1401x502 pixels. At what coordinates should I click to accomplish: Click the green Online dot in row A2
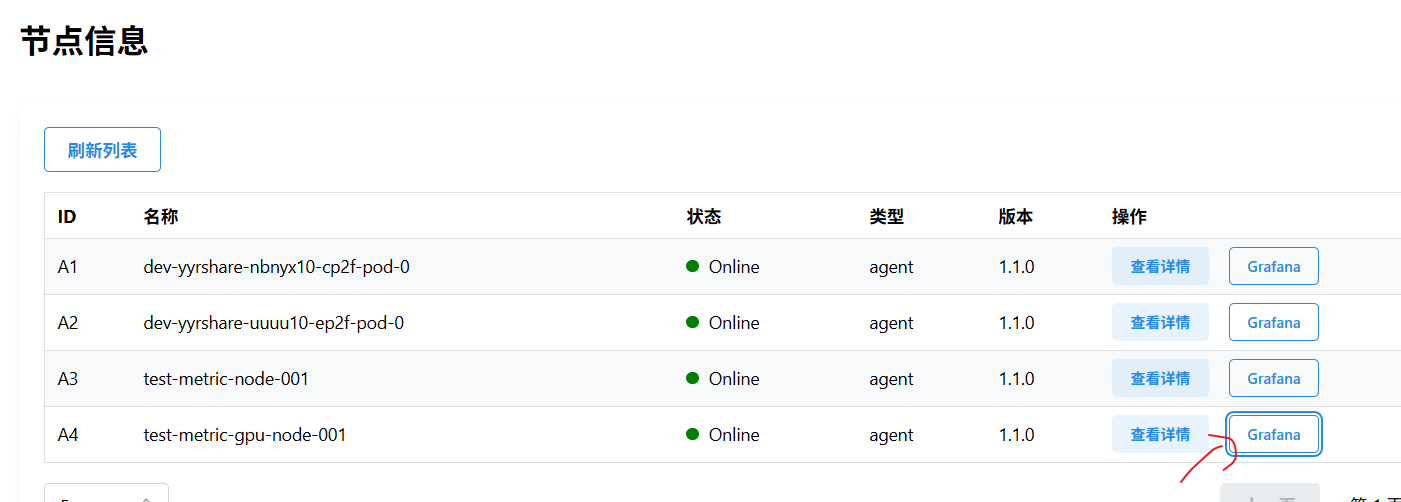pos(692,323)
